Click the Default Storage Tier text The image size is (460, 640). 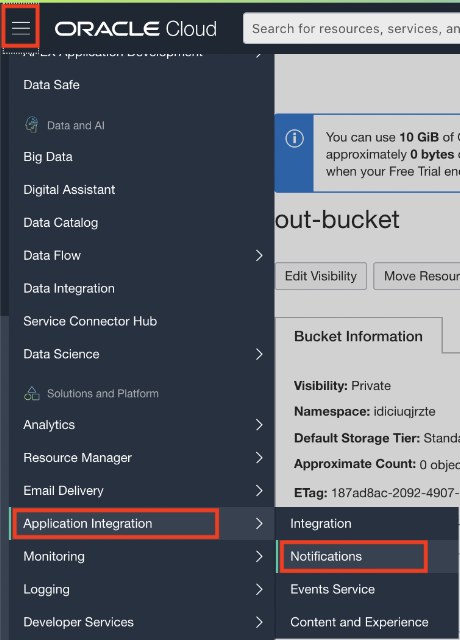pyautogui.click(x=376, y=438)
